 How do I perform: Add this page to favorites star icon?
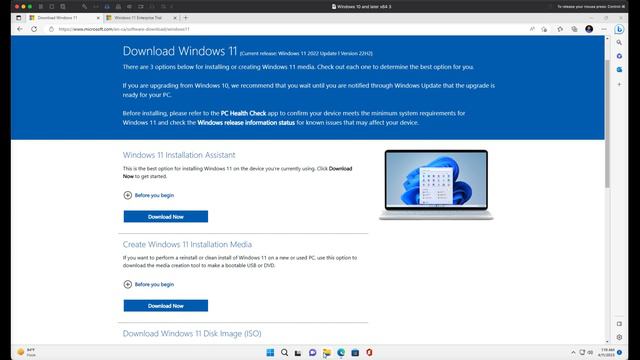[544, 29]
